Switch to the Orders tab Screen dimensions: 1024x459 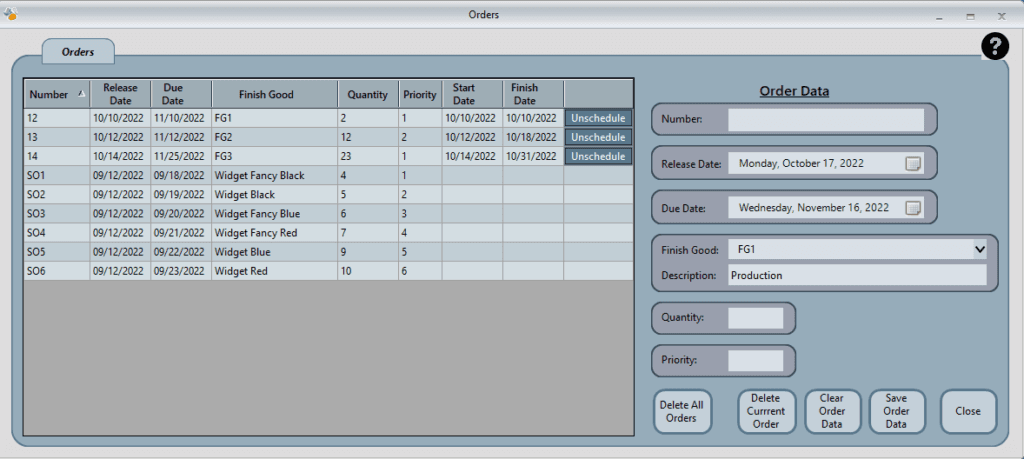78,51
